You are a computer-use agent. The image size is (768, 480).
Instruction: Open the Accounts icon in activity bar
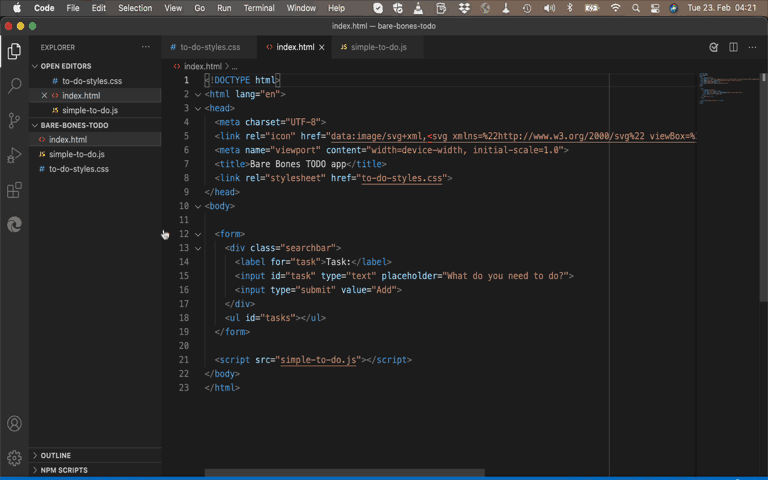[14, 425]
